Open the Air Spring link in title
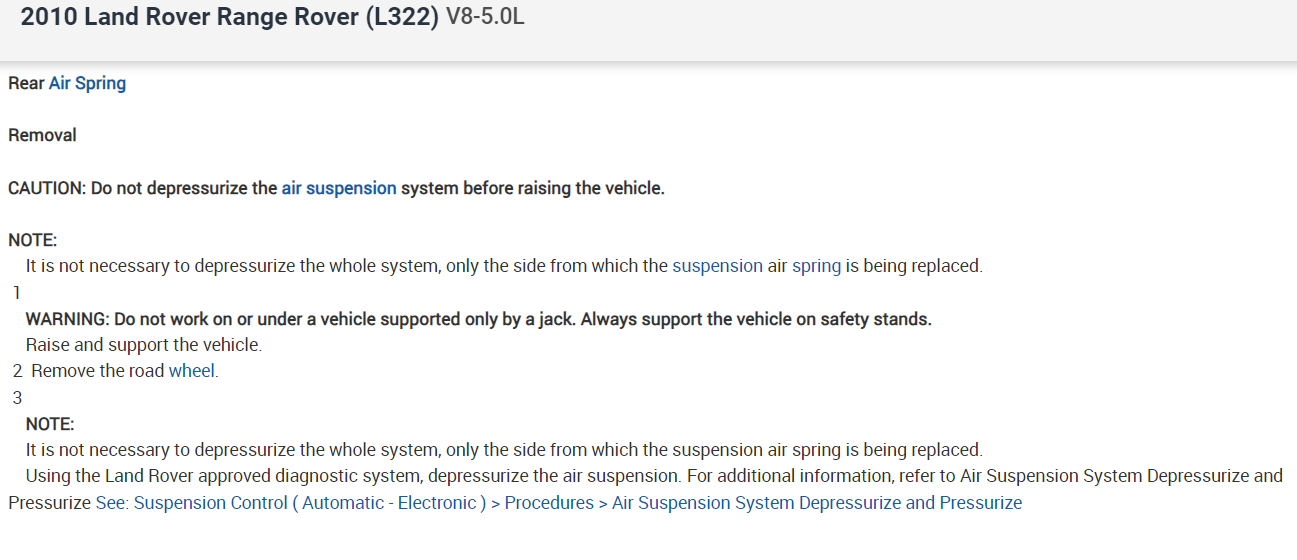This screenshot has width=1297, height=560. coord(87,83)
